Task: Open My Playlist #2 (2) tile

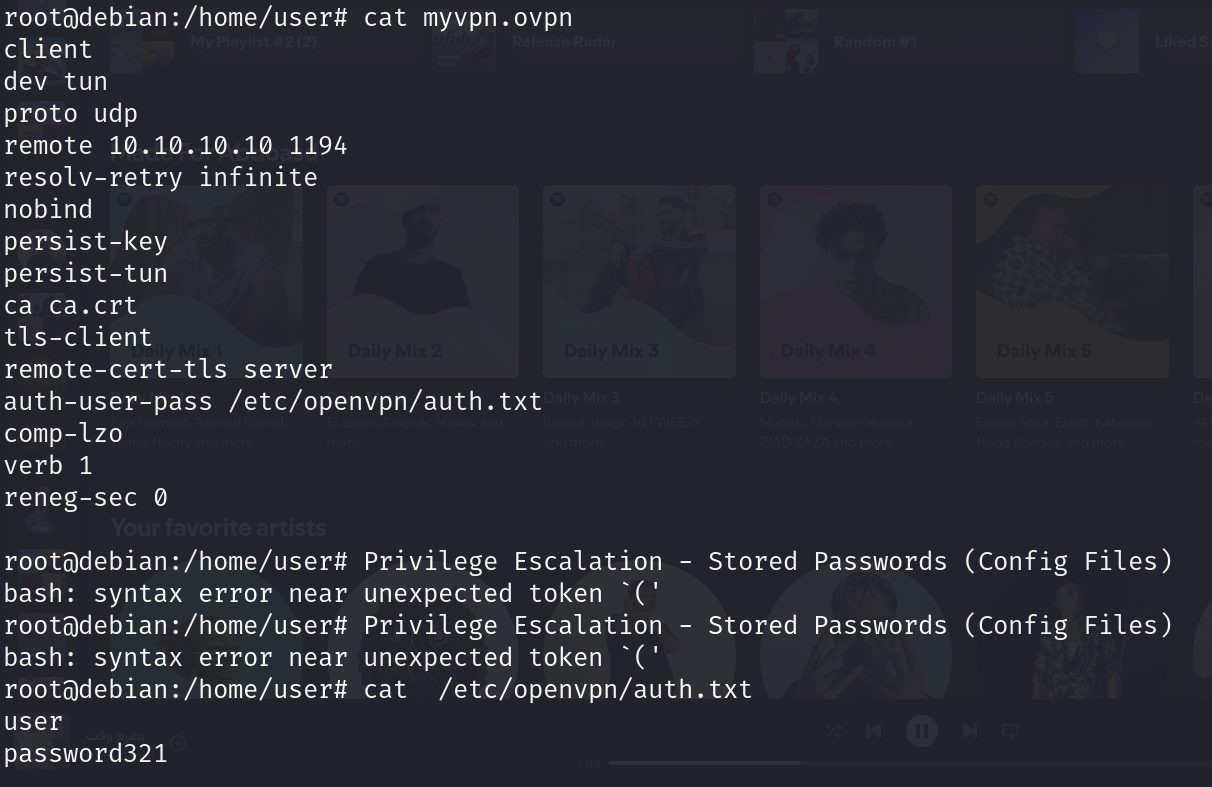Action: tap(252, 42)
